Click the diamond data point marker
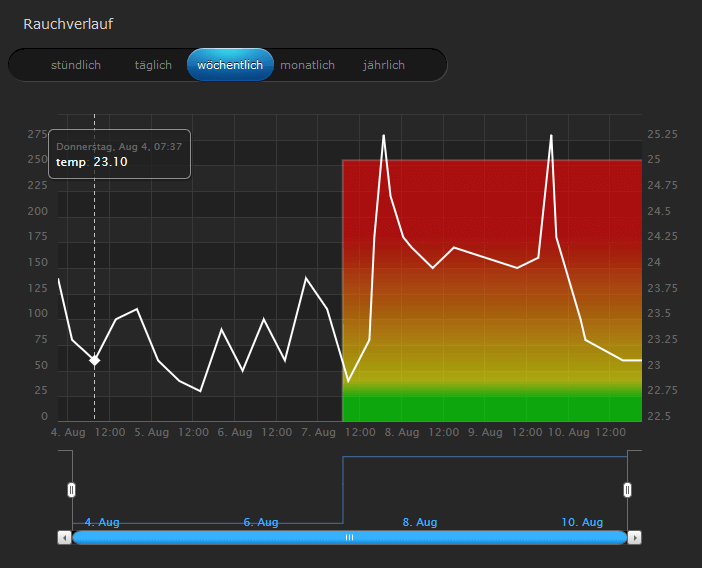 pos(95,360)
